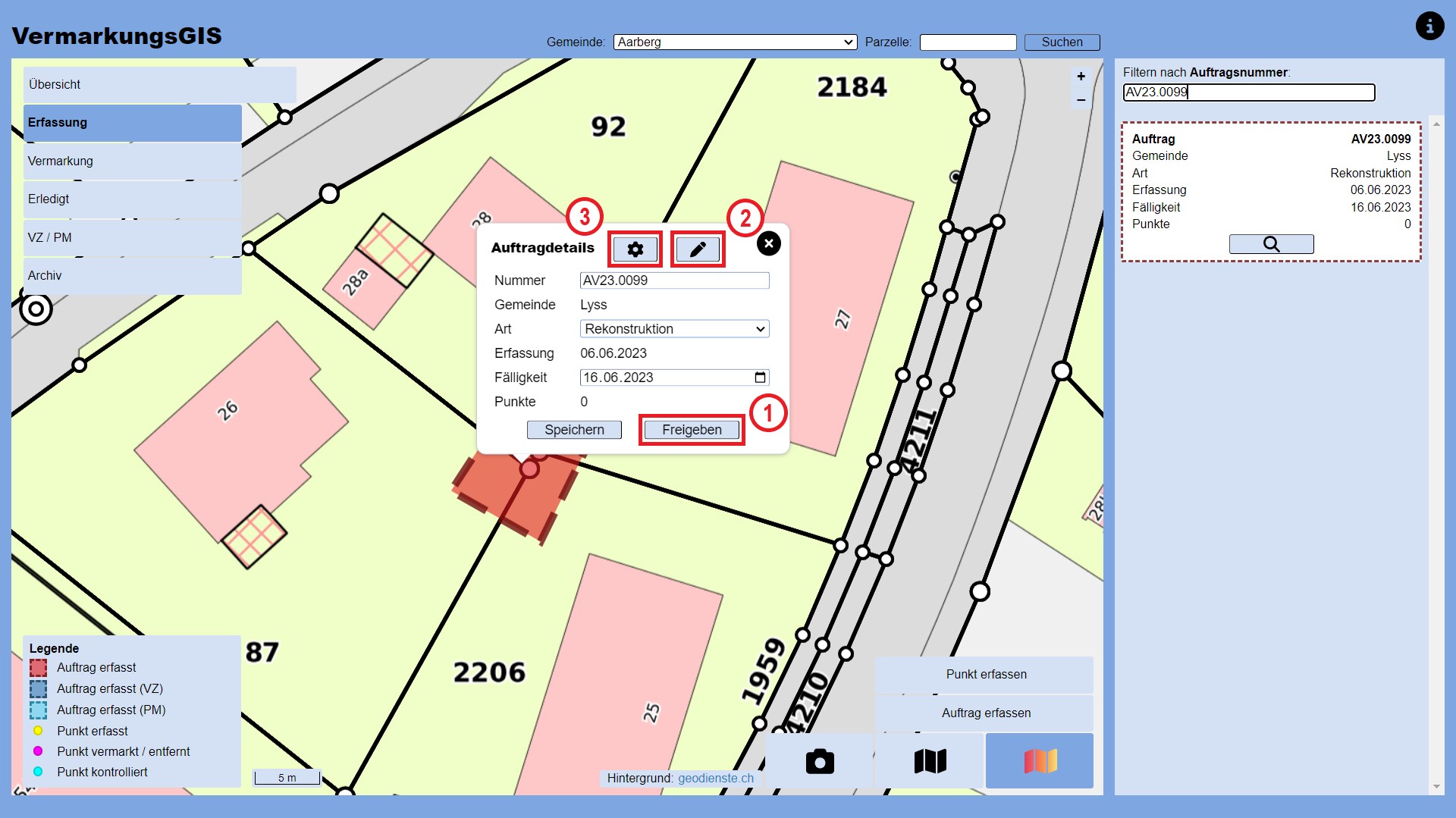Open the Fälligkeit date picker calendar
The width and height of the screenshot is (1456, 818).
pyautogui.click(x=761, y=377)
